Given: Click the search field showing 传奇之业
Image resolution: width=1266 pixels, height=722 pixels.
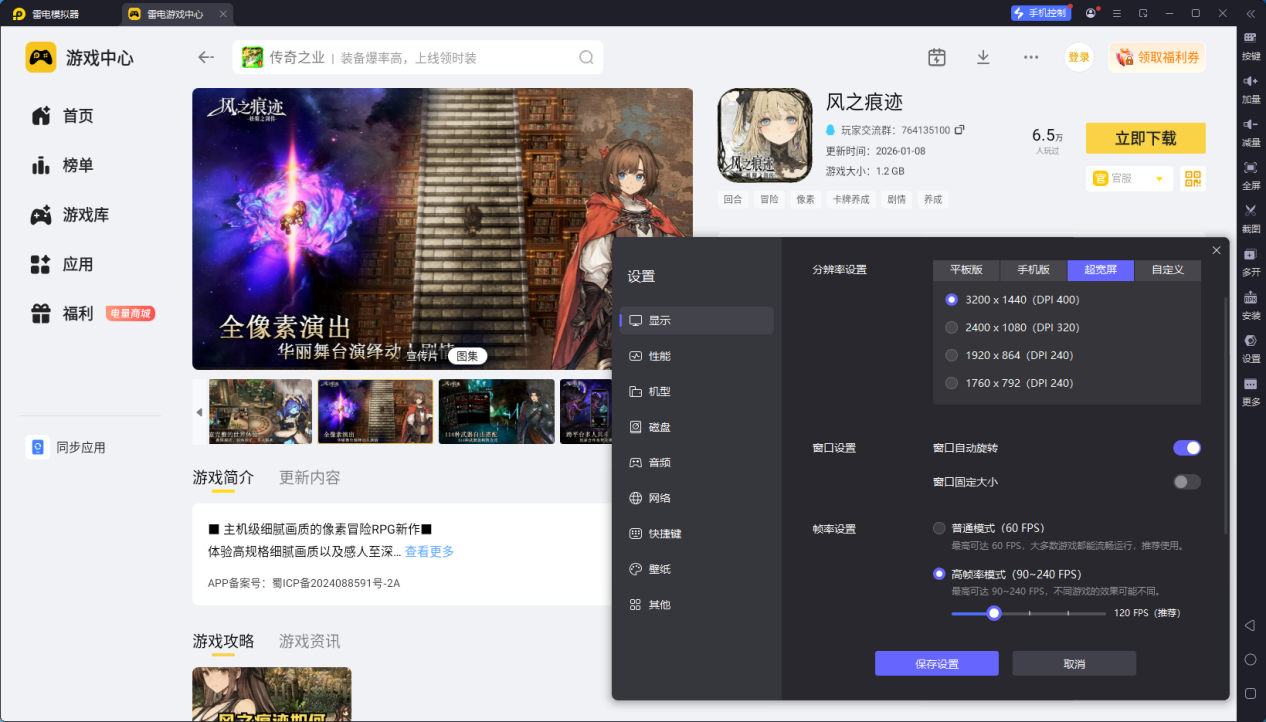Looking at the screenshot, I should 418,57.
